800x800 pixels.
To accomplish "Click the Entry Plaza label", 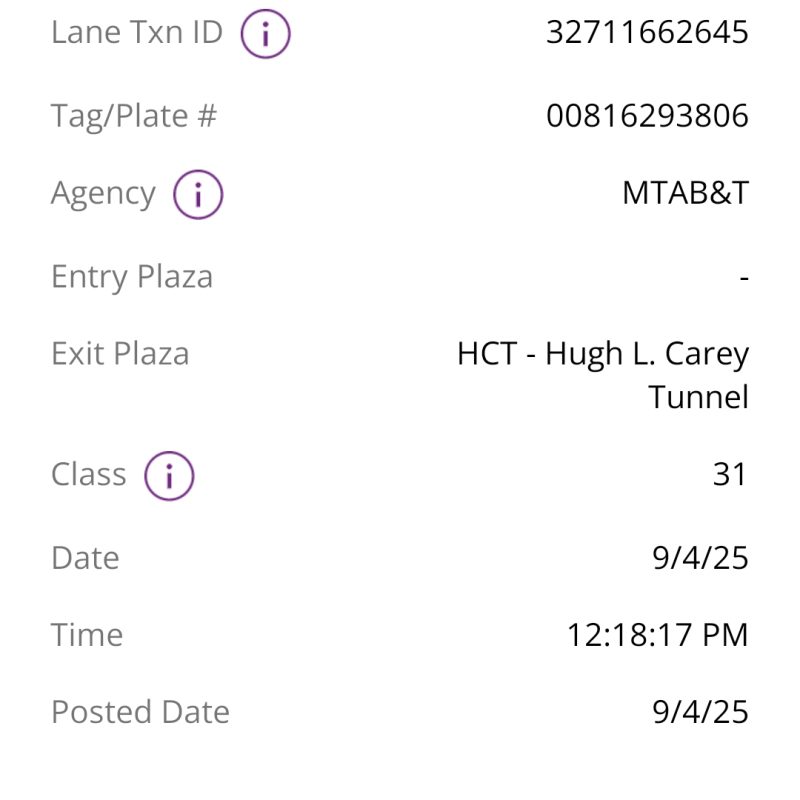I will coord(132,277).
